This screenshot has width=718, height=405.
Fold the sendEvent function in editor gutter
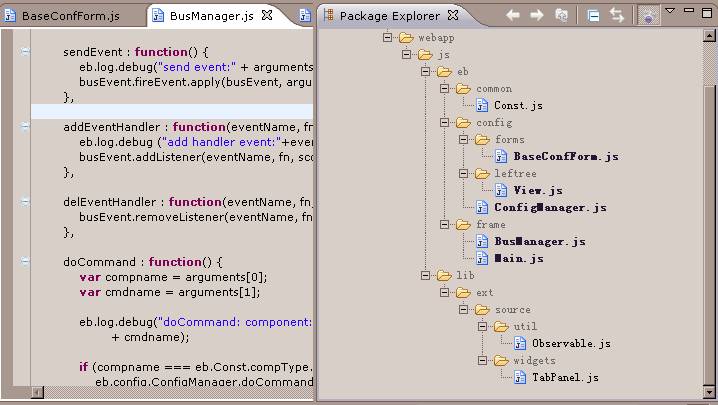(25, 51)
